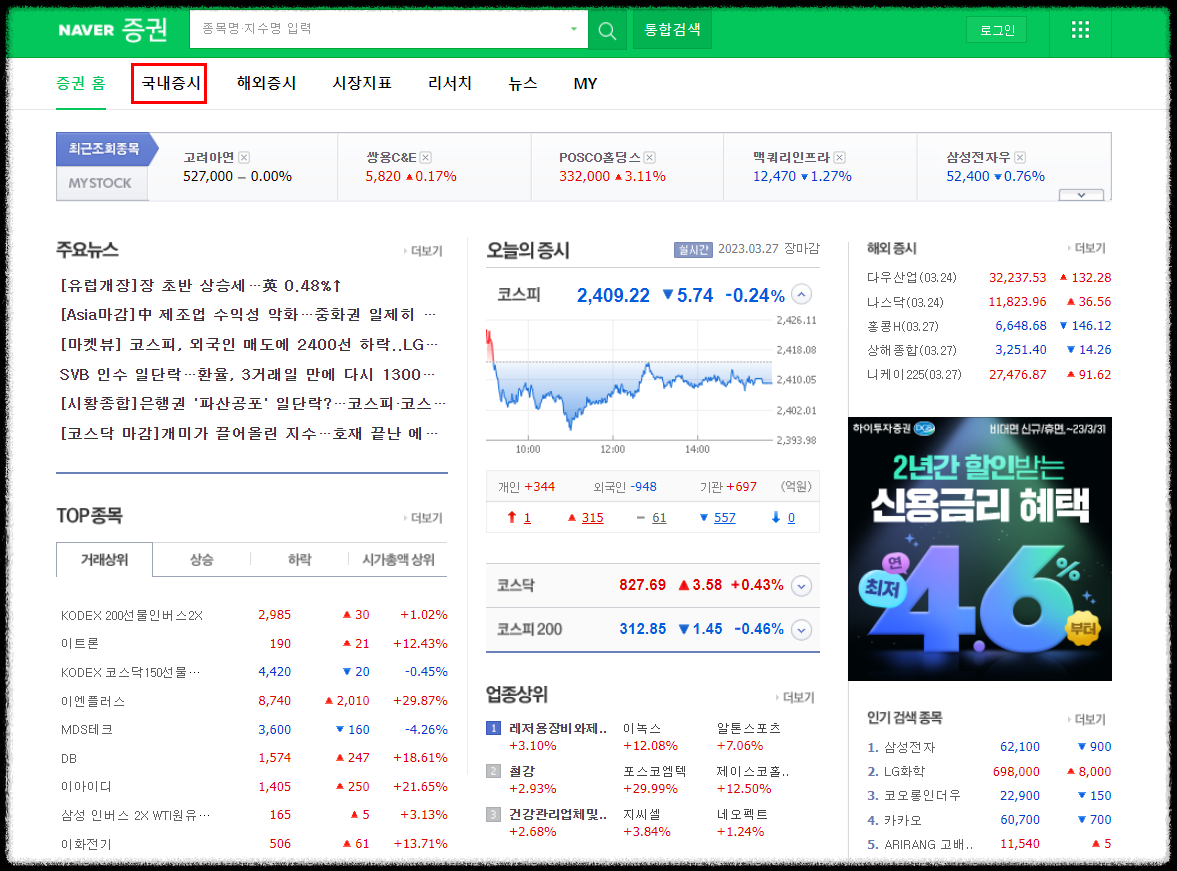Viewport: 1177px width, 871px height.
Task: Open the 국내증시 menu
Action: pyautogui.click(x=171, y=83)
